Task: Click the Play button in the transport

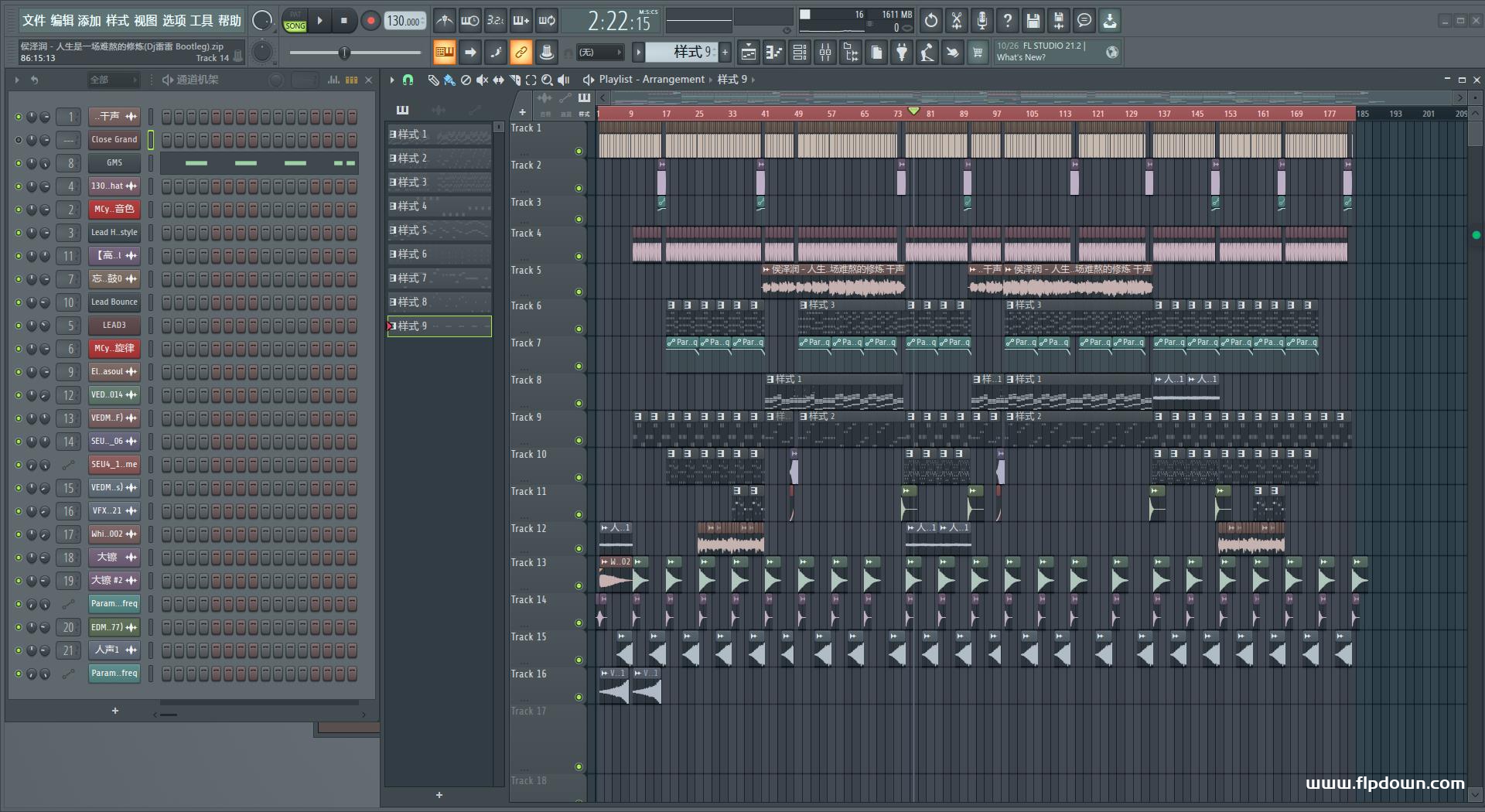Action: 319,21
